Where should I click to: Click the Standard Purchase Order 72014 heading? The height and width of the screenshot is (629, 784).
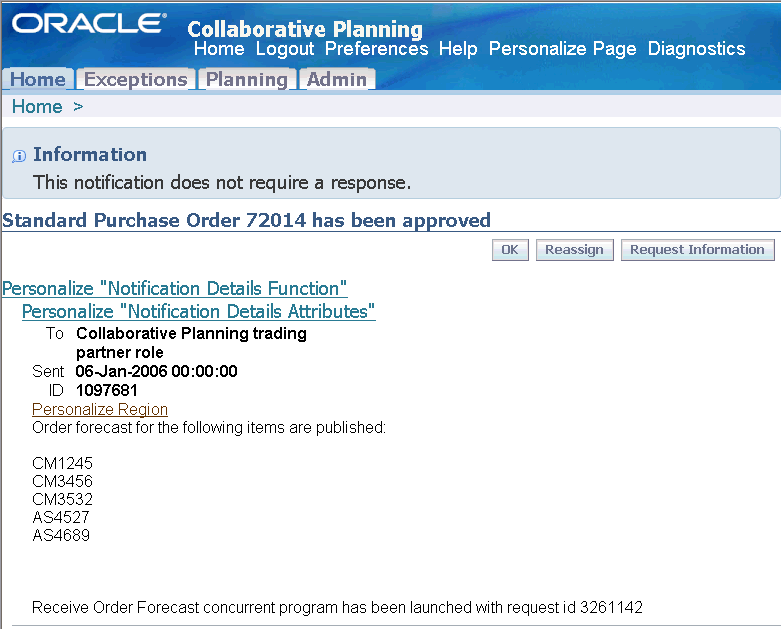click(x=246, y=220)
